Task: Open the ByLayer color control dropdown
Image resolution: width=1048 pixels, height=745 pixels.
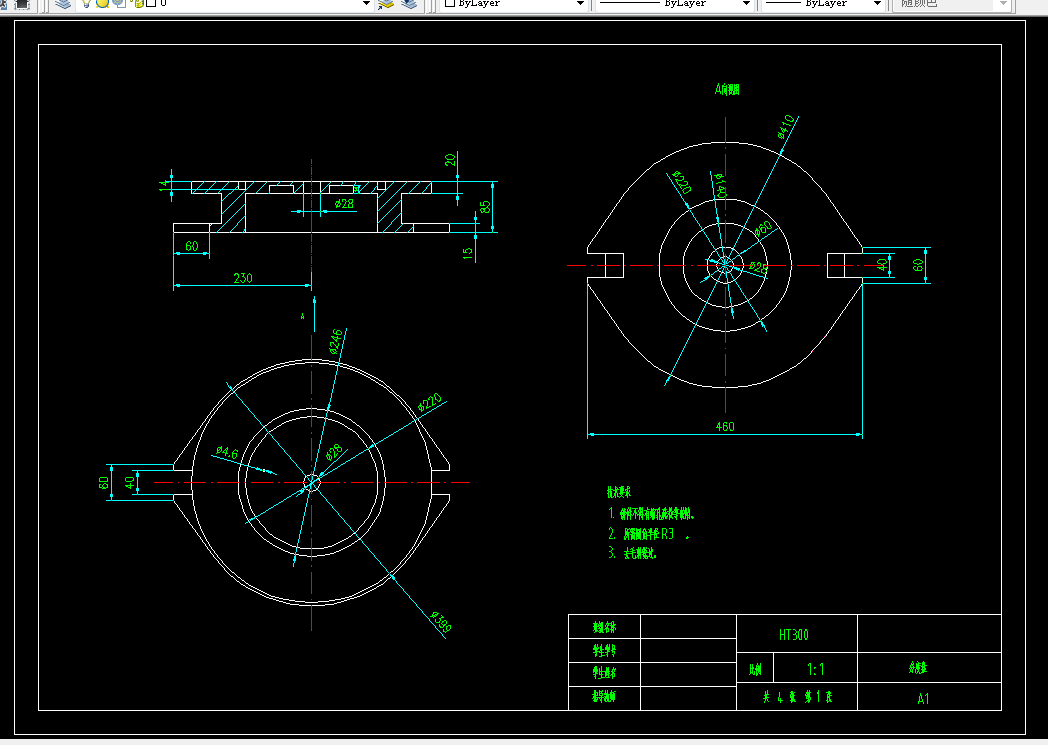Action: coord(515,4)
